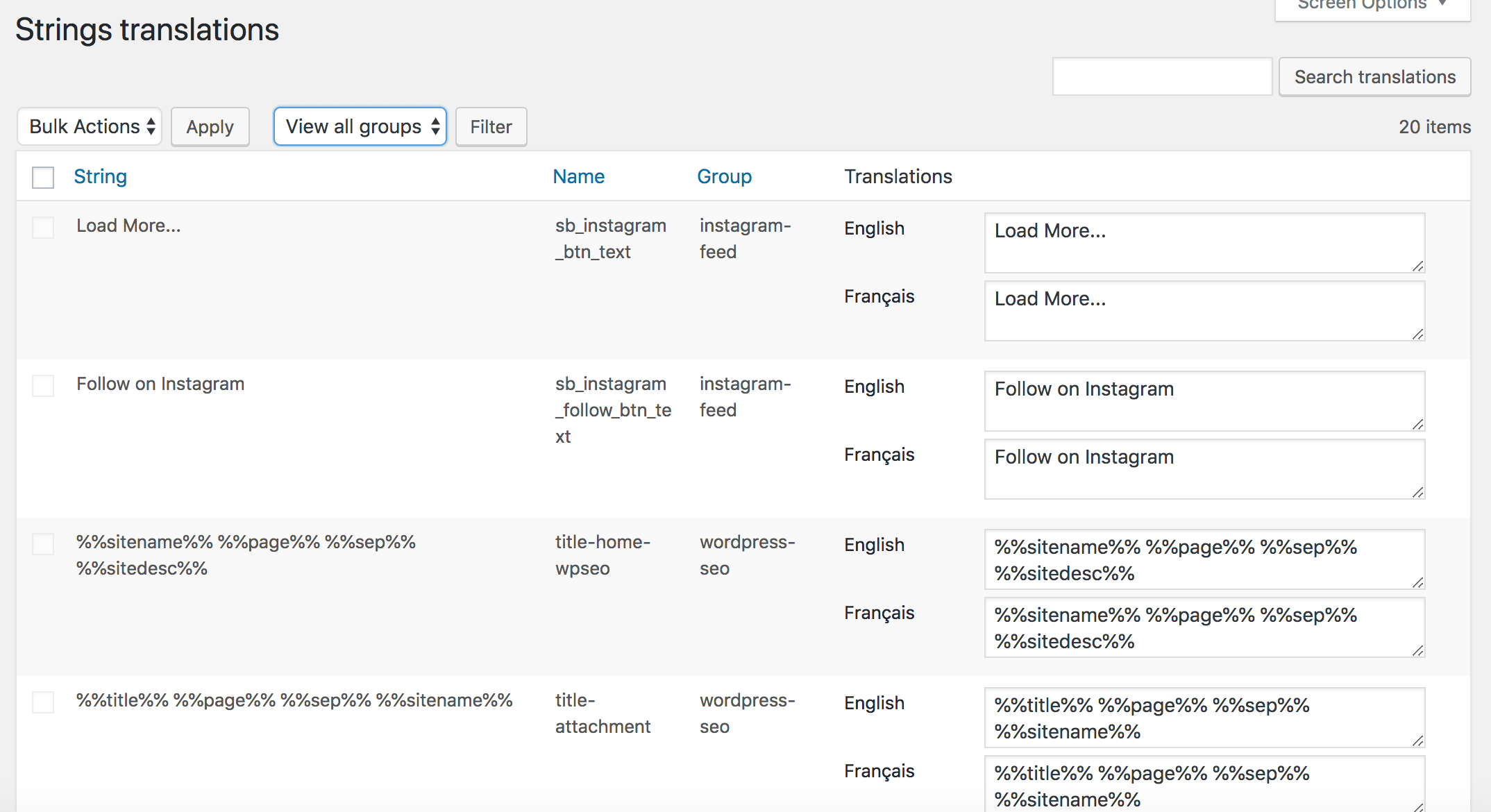The image size is (1491, 812).
Task: Click resize handle of Français Follow on Instagram textarea
Action: click(1418, 492)
